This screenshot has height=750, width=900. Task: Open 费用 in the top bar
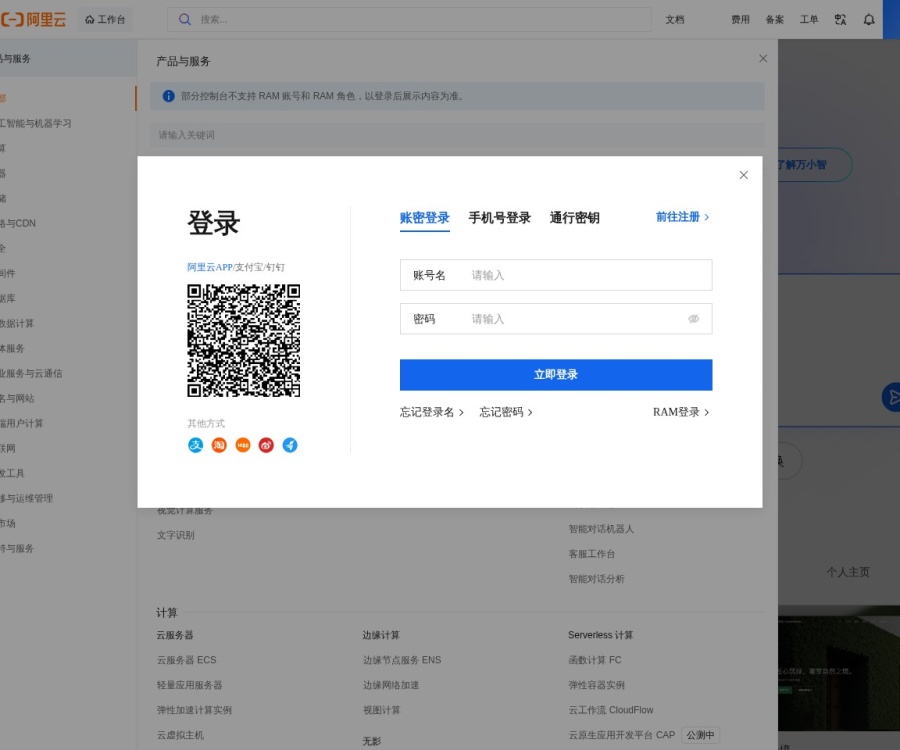(x=740, y=20)
